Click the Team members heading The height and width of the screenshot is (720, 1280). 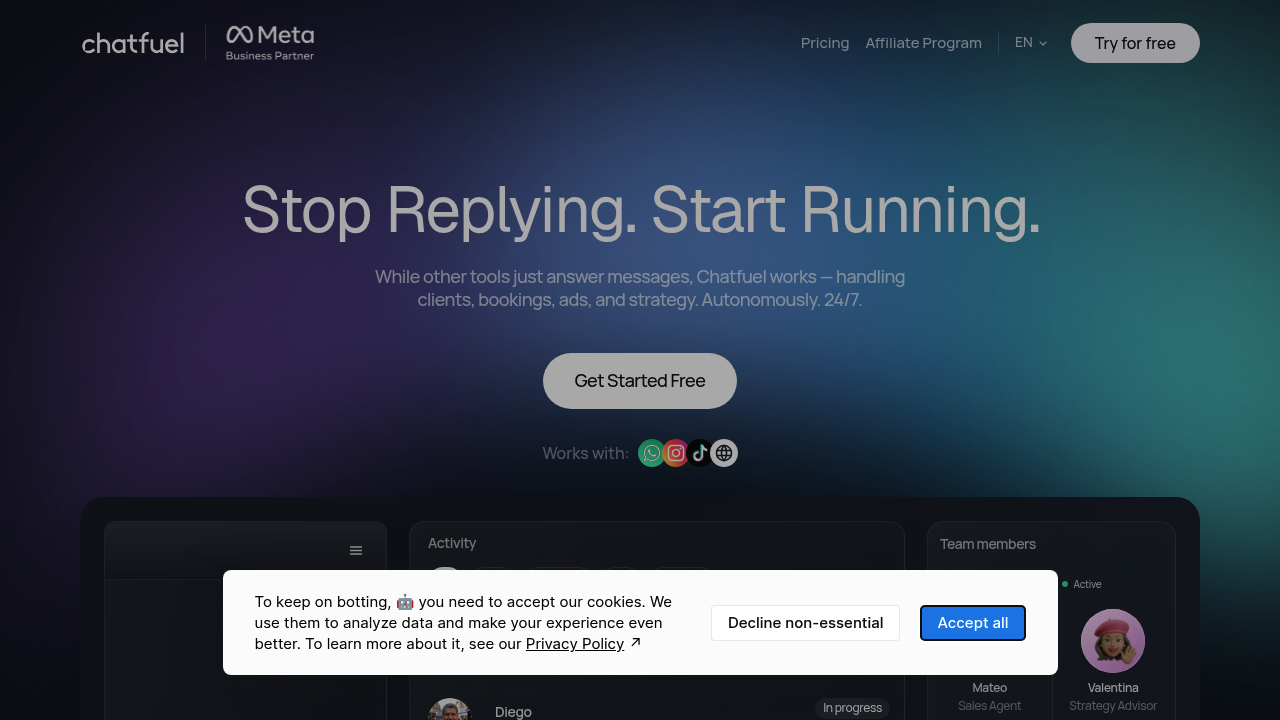(x=988, y=544)
